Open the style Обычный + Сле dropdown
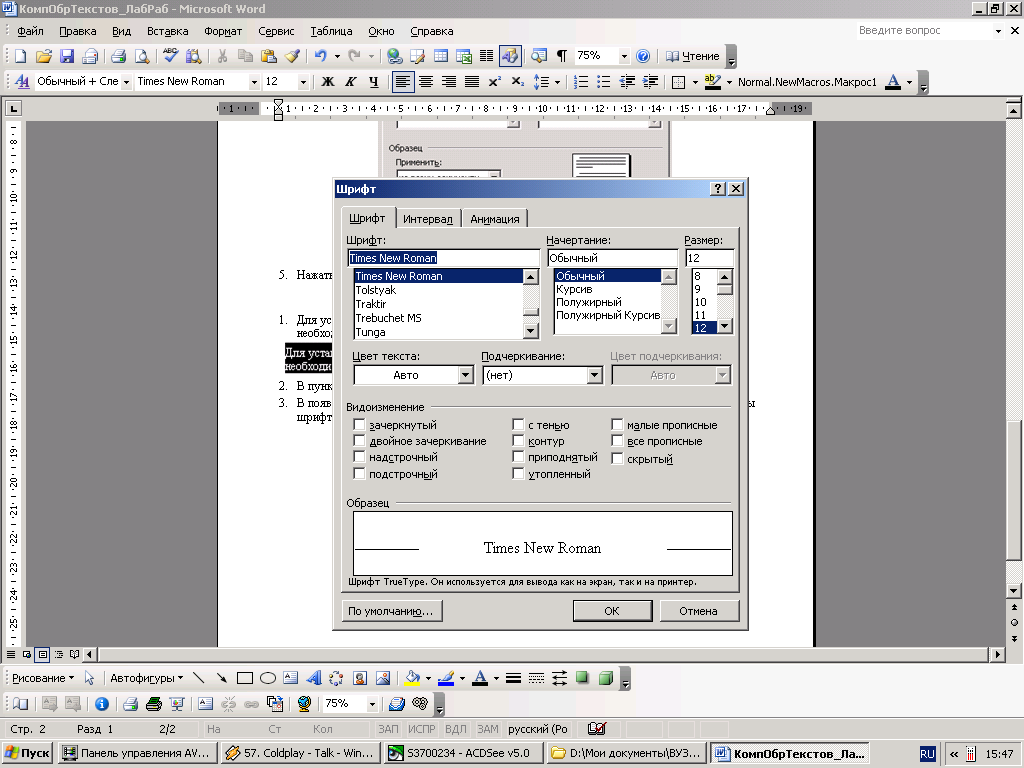Screen dimensions: 1024x768 (126, 82)
